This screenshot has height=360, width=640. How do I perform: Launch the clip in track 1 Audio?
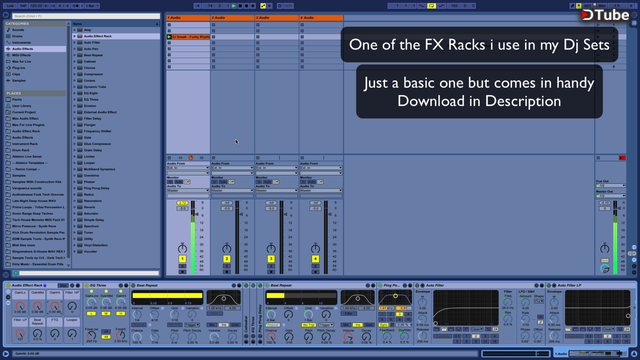click(169, 37)
